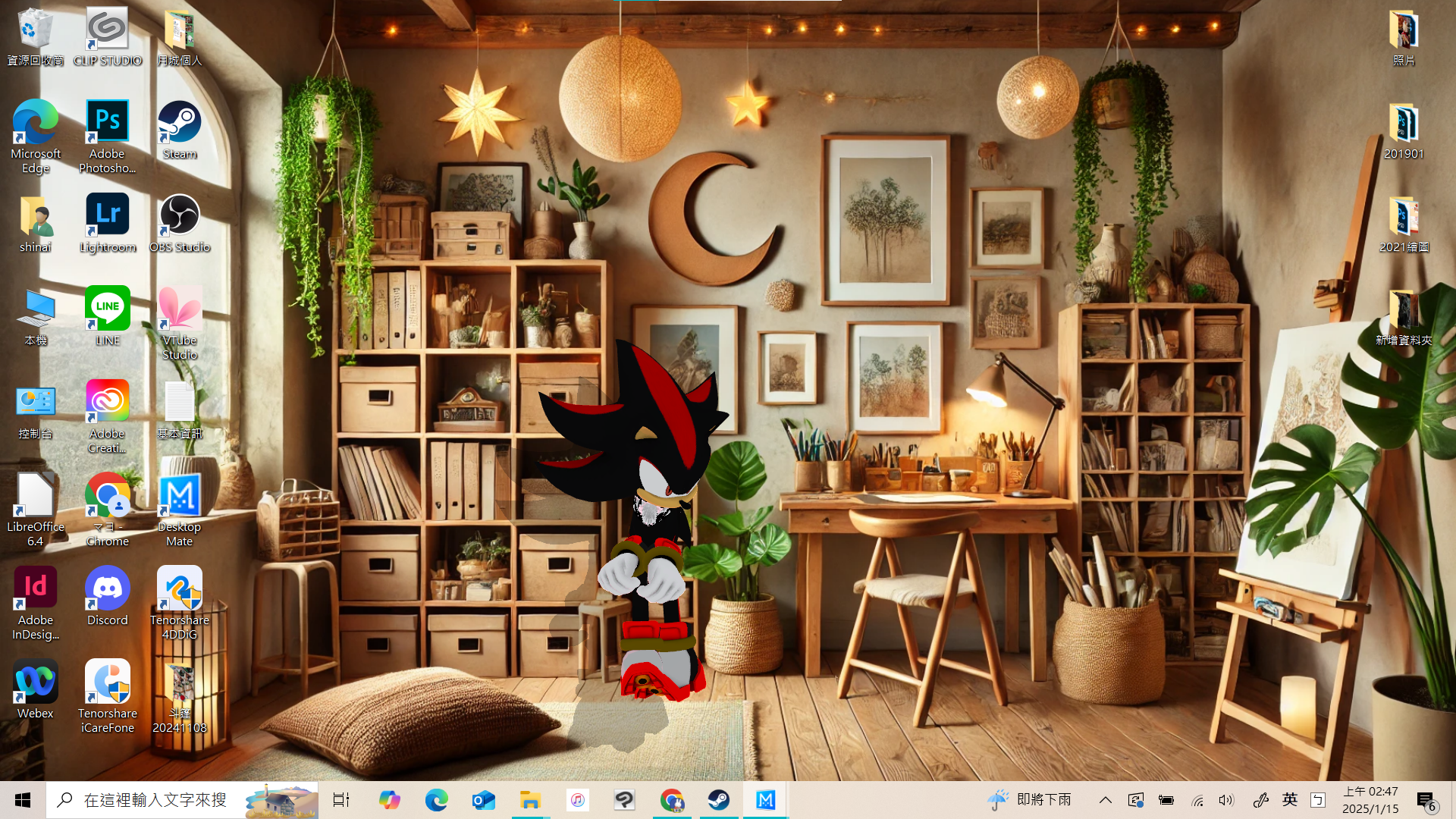Open Edge from the taskbar
The height and width of the screenshot is (819, 1456).
[436, 800]
